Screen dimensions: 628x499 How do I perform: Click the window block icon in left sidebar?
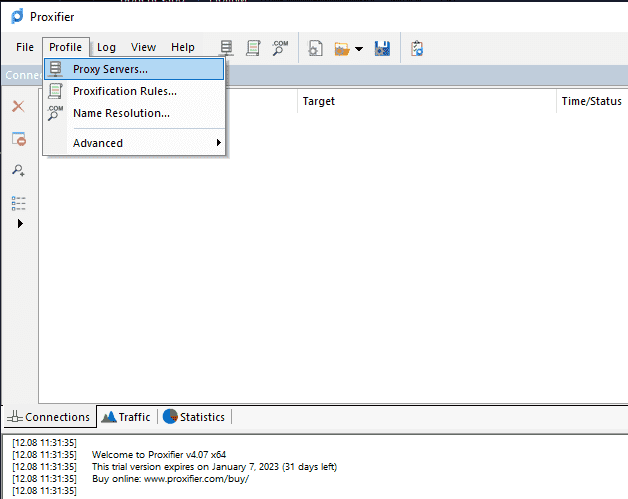point(18,138)
